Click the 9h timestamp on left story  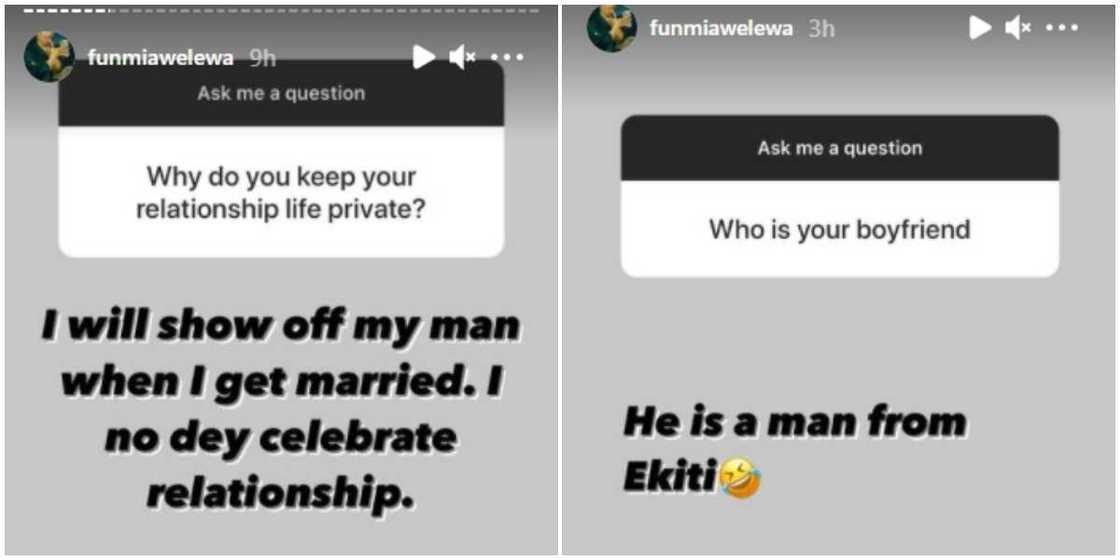(x=262, y=59)
